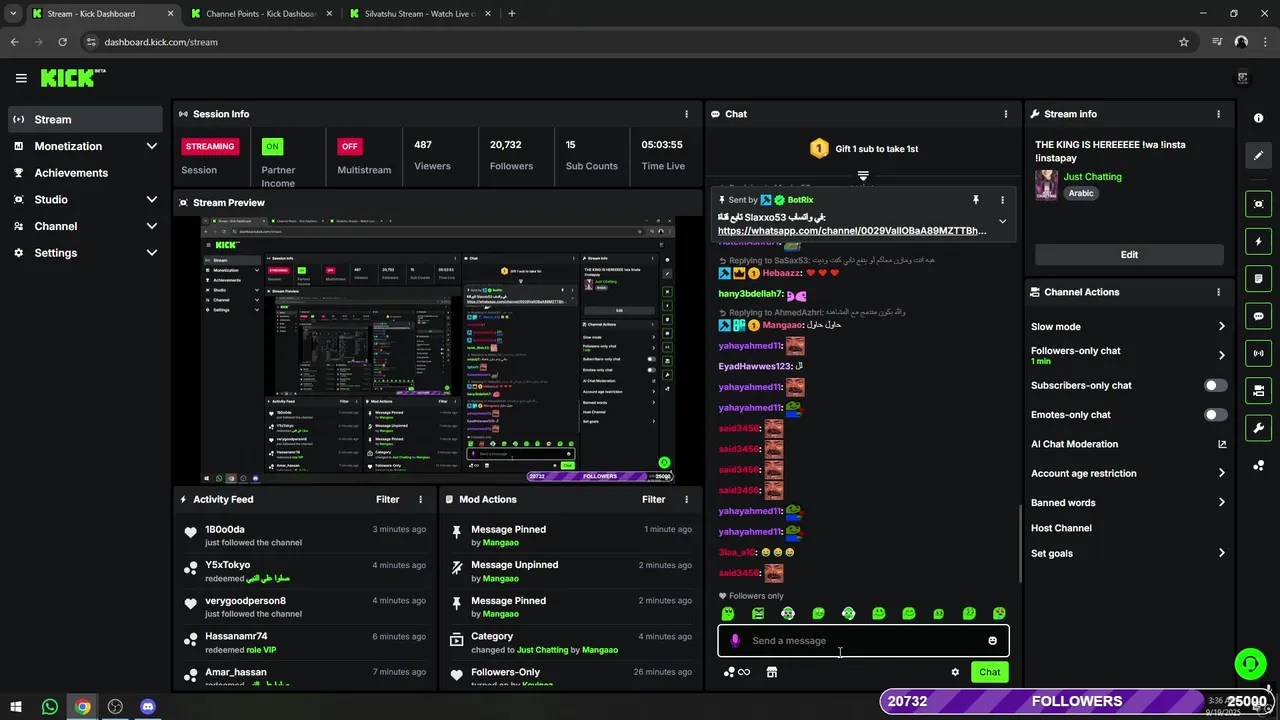Click Host Channel action
The width and height of the screenshot is (1280, 720).
pyautogui.click(x=1061, y=528)
